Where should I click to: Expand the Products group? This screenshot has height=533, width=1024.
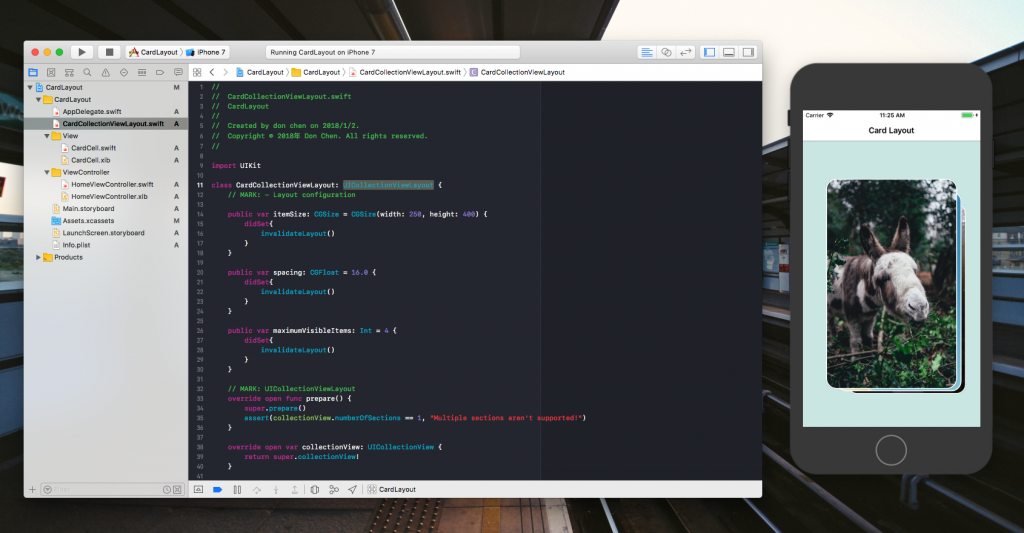pyautogui.click(x=39, y=257)
